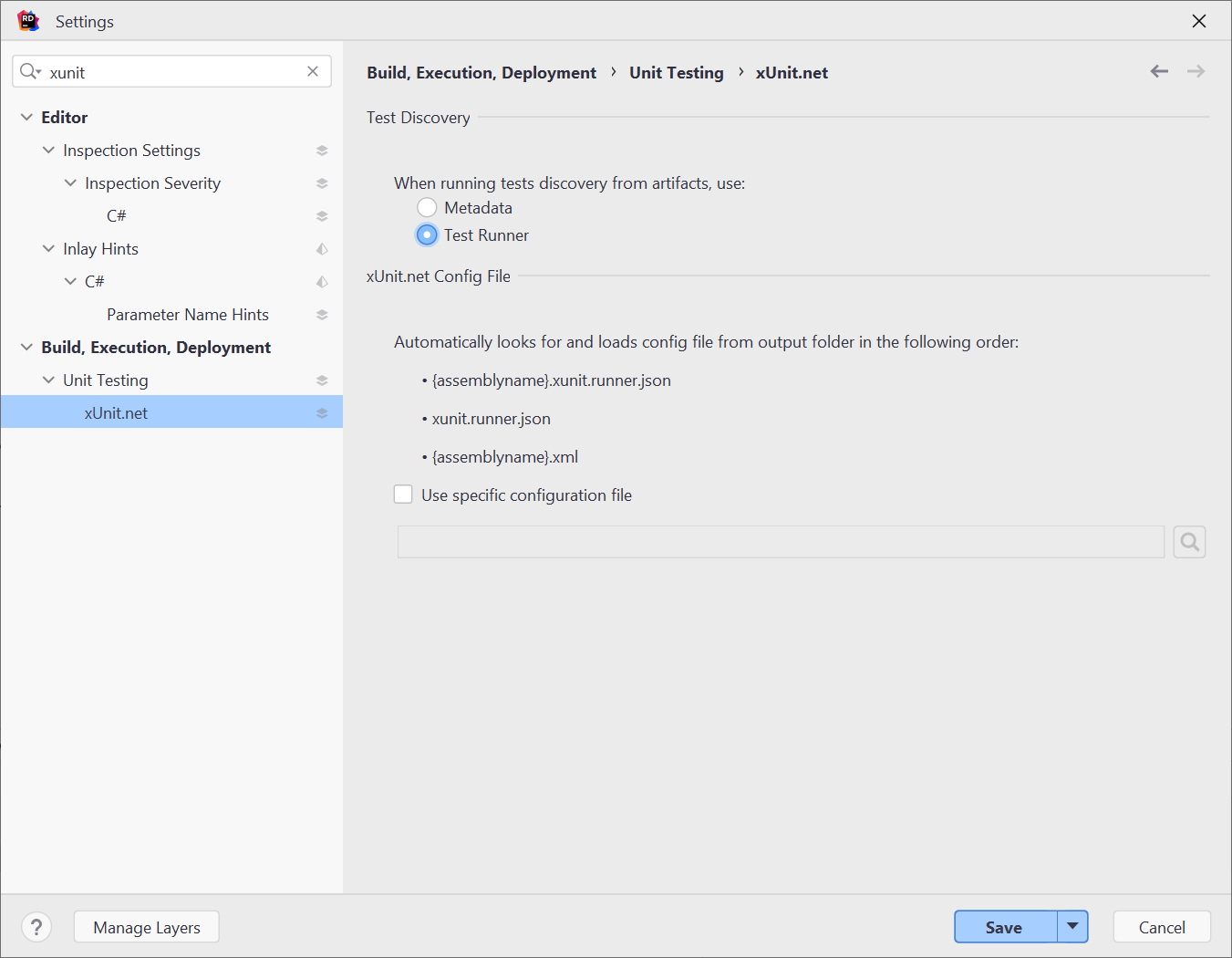The width and height of the screenshot is (1232, 958).
Task: Open search filter via the magnifier dropdown icon
Action: [28, 70]
